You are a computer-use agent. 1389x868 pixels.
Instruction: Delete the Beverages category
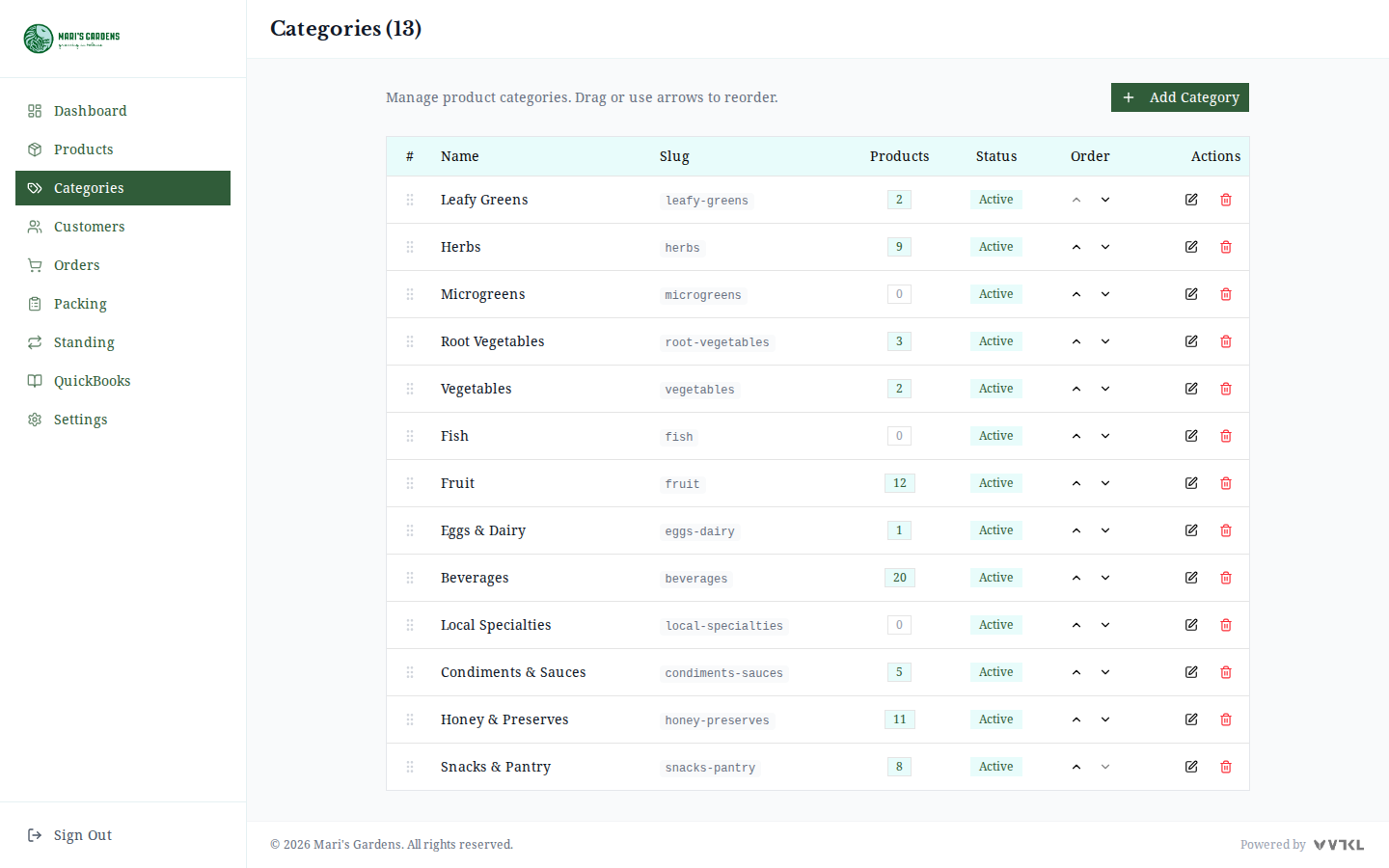point(1226,578)
